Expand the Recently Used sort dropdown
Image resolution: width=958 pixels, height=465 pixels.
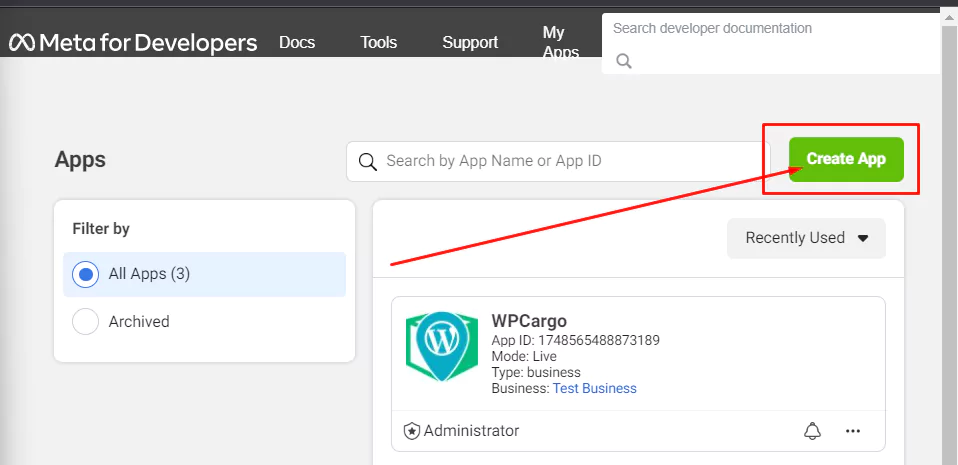795,238
